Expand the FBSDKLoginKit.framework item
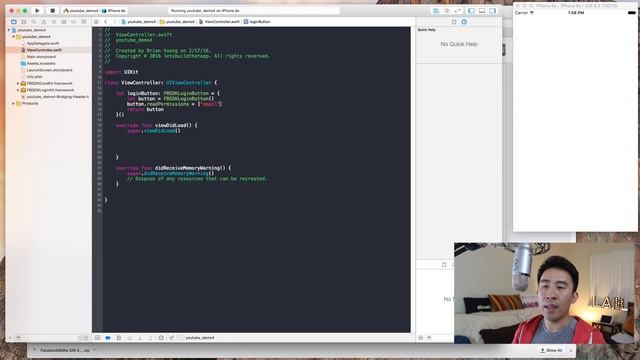 [18, 90]
